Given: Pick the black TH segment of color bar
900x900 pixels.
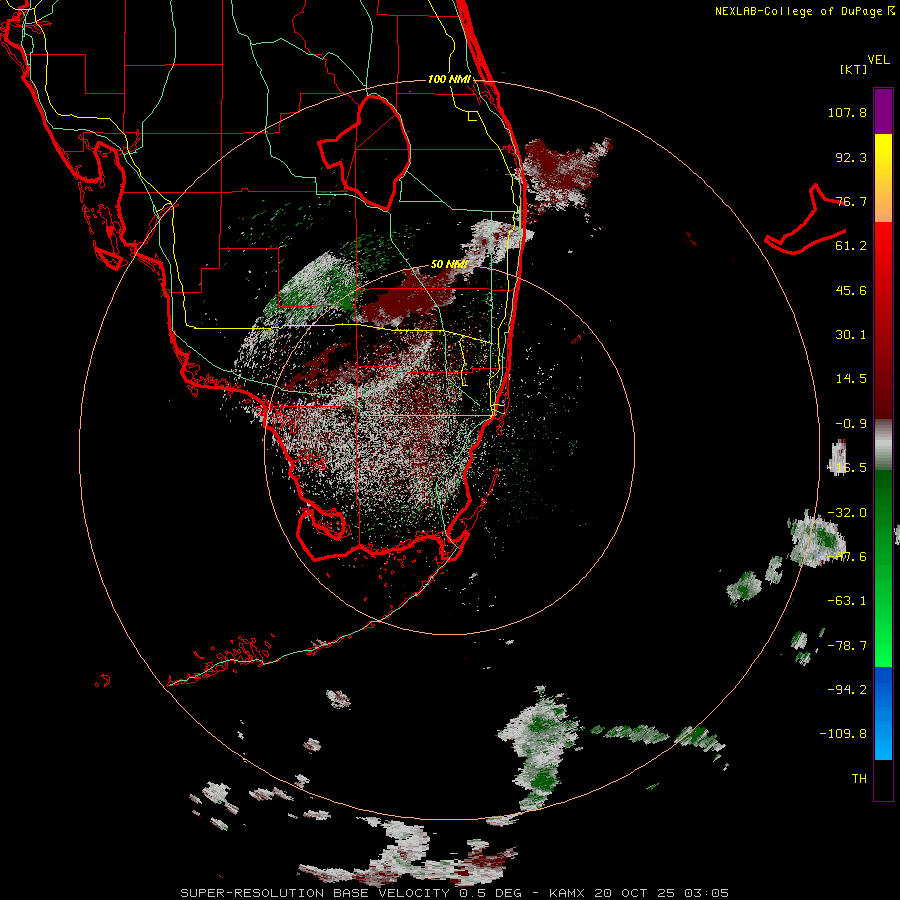Looking at the screenshot, I should [x=883, y=780].
